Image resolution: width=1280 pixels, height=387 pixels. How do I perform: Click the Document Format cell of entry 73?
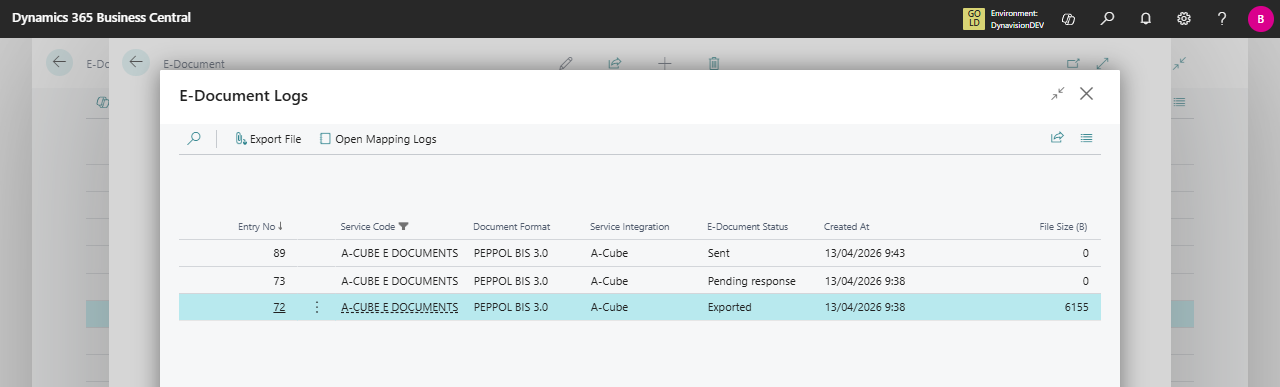pyautogui.click(x=510, y=280)
